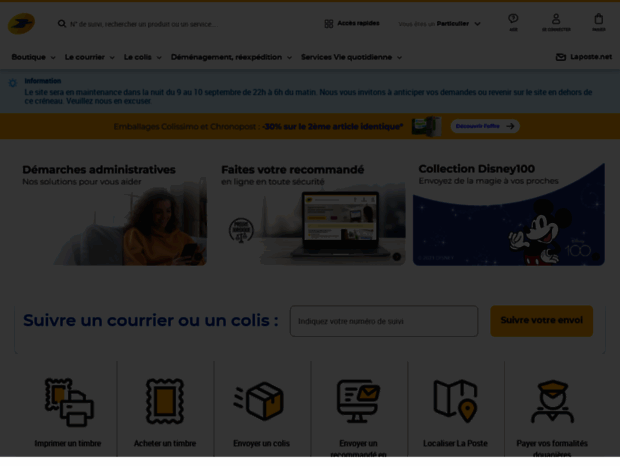Click the La Poste logo
Viewport: 620px width, 466px height.
point(21,24)
